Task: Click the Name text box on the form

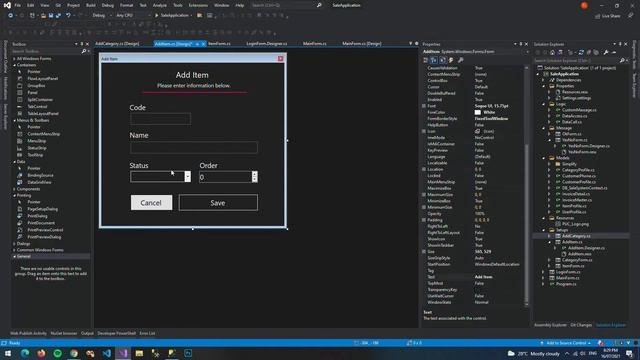Action: (194, 147)
